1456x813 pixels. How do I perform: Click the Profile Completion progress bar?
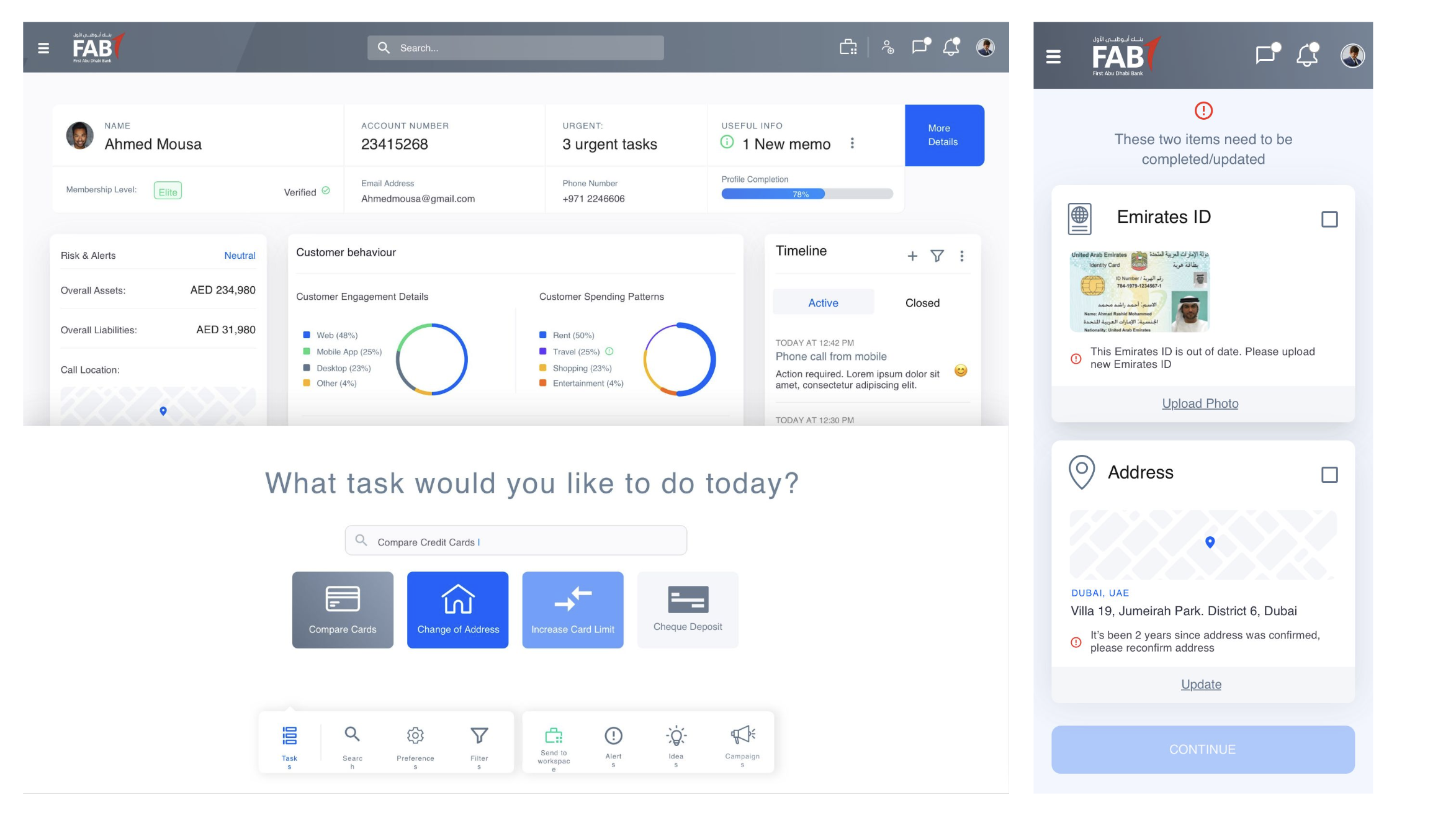click(807, 194)
